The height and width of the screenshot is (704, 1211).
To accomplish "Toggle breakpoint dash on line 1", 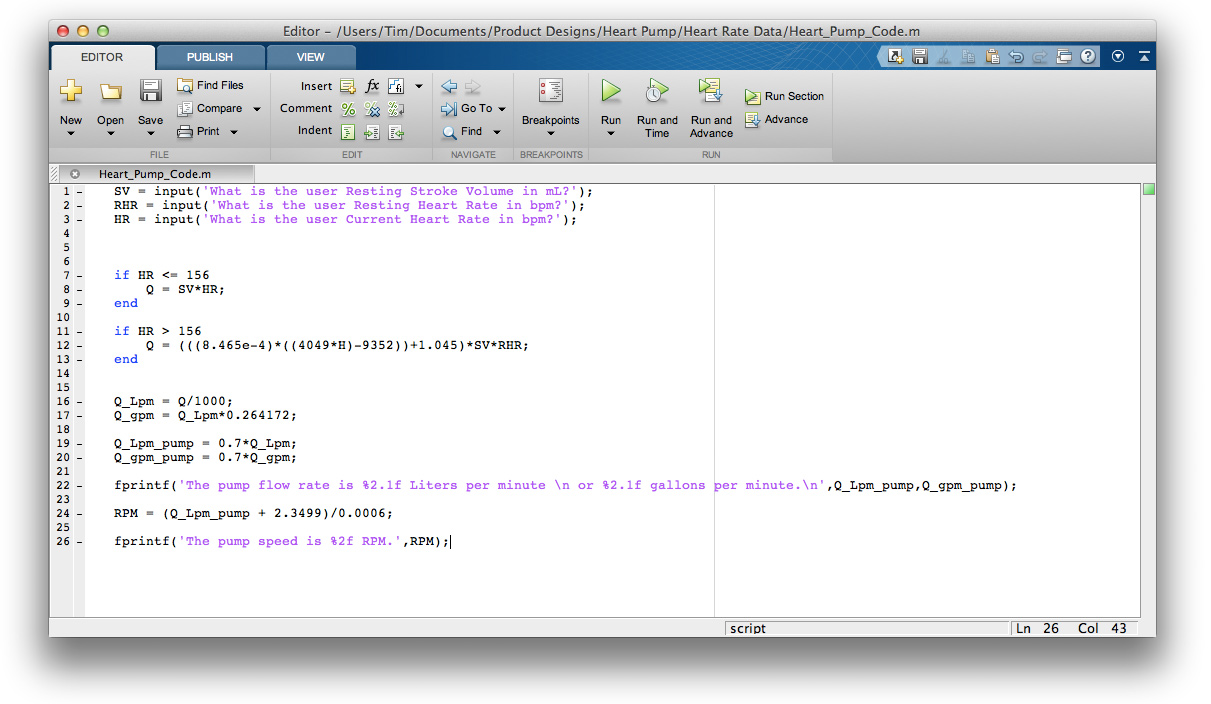I will click(79, 191).
